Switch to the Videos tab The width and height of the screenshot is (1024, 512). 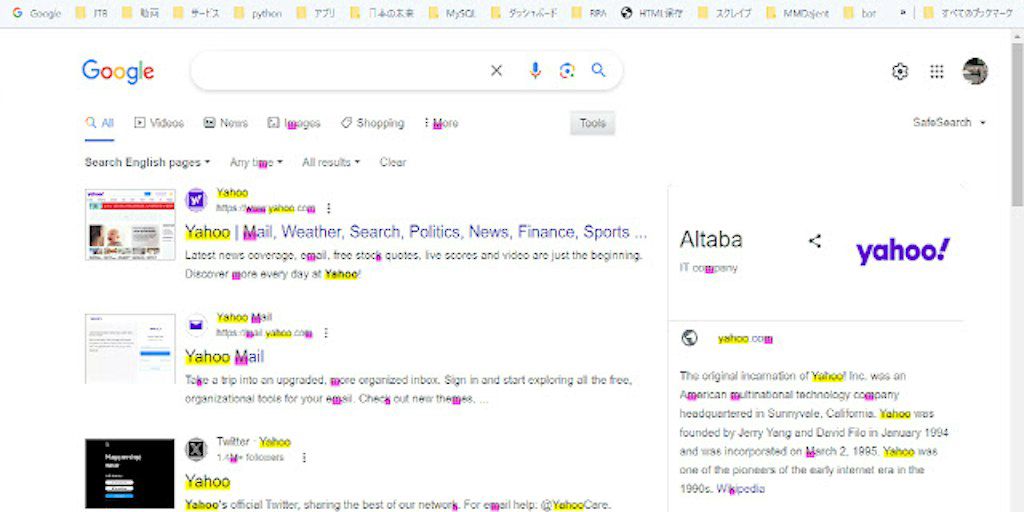point(159,123)
